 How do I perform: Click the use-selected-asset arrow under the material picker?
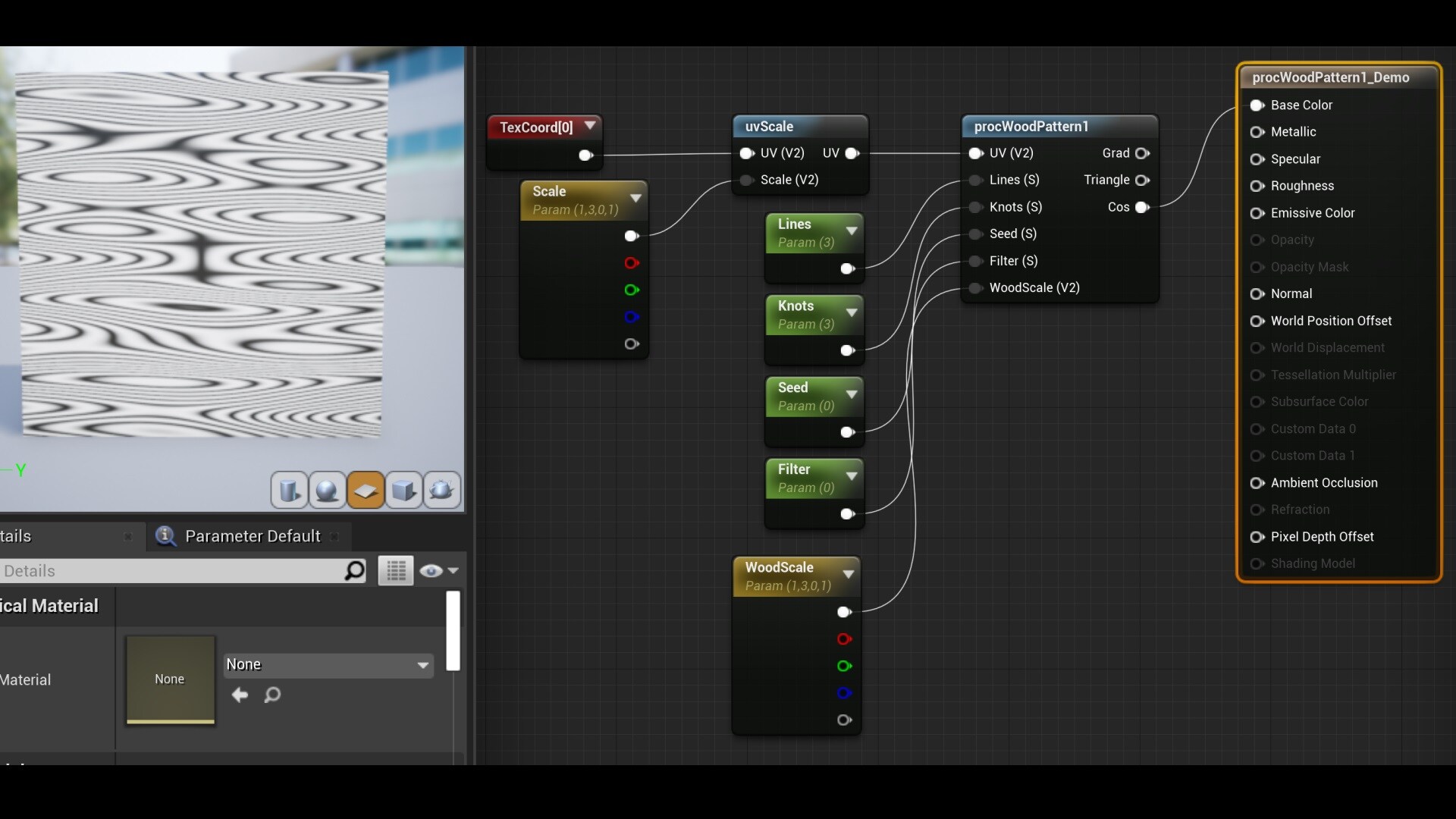(x=240, y=695)
